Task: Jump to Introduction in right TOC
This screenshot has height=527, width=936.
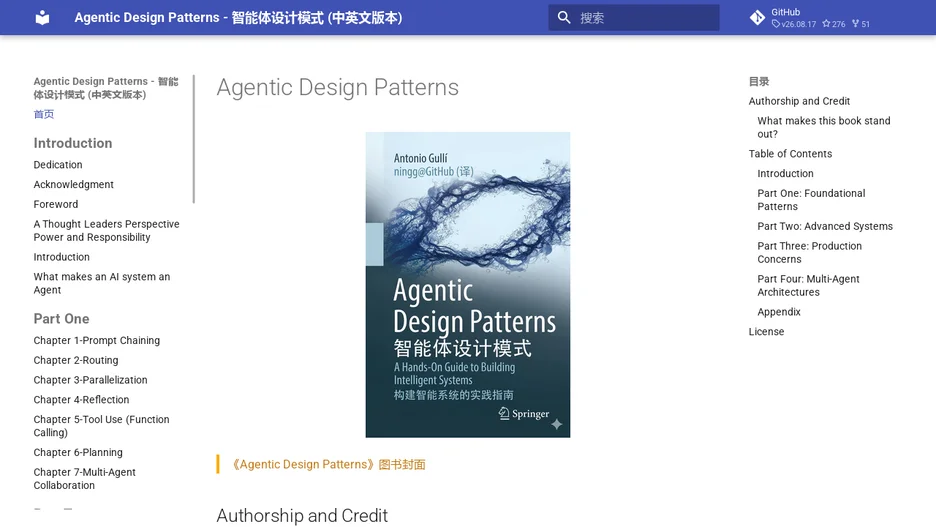Action: 785,173
